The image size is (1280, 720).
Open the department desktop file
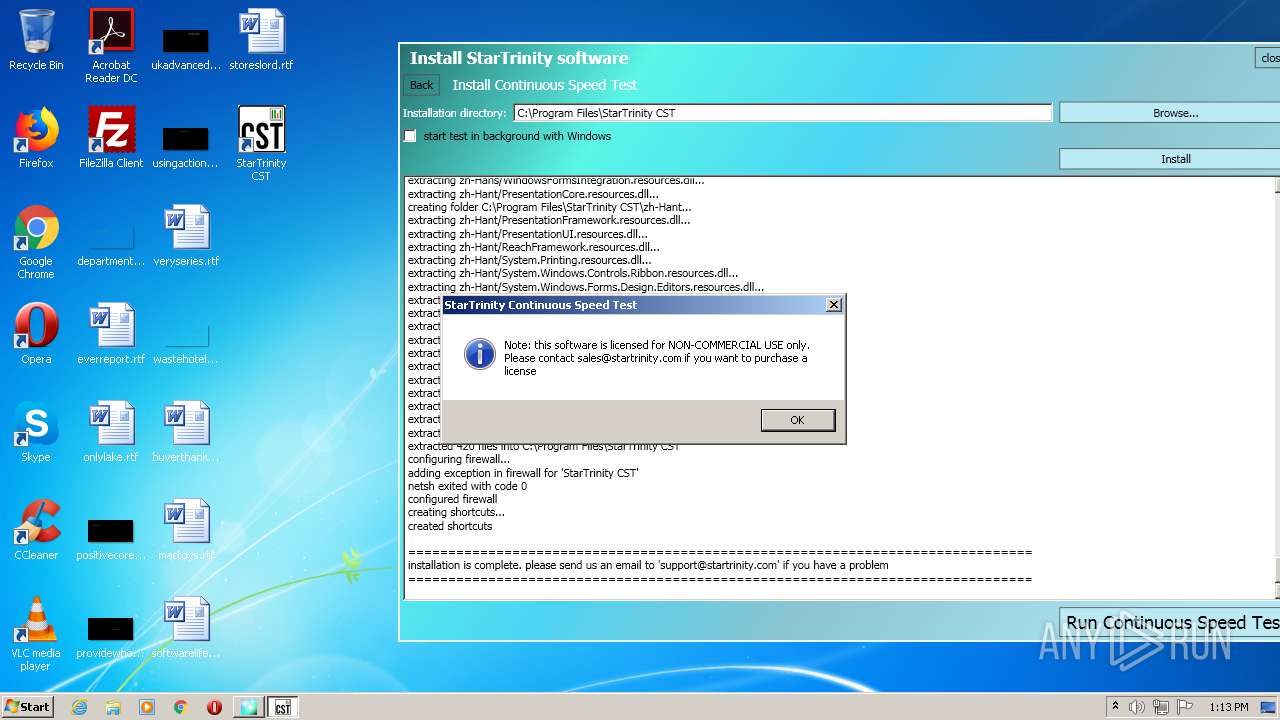click(x=111, y=242)
